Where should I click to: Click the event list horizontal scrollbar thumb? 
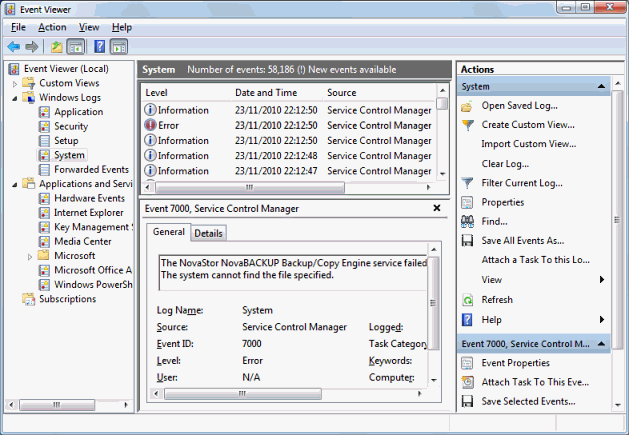[x=250, y=187]
